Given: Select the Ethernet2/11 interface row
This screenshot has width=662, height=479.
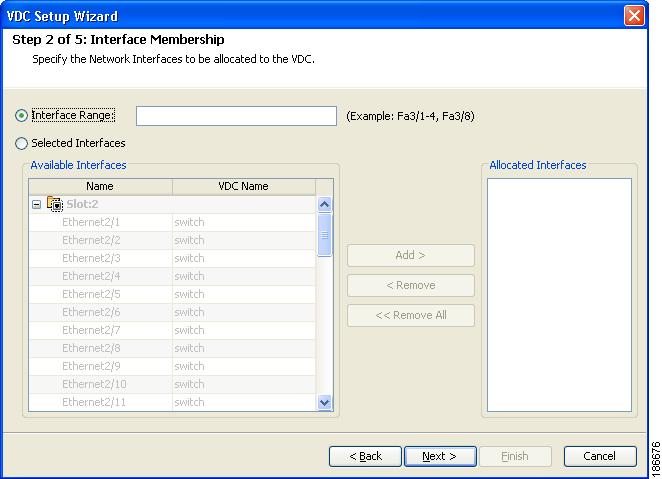Looking at the screenshot, I should pyautogui.click(x=172, y=402).
